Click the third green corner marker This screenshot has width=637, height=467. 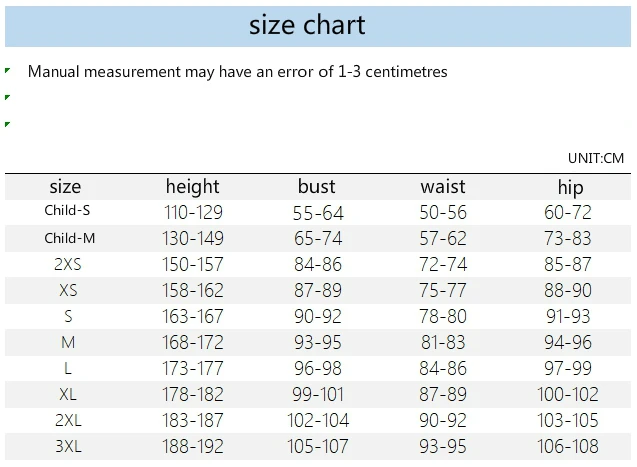pos(7,124)
